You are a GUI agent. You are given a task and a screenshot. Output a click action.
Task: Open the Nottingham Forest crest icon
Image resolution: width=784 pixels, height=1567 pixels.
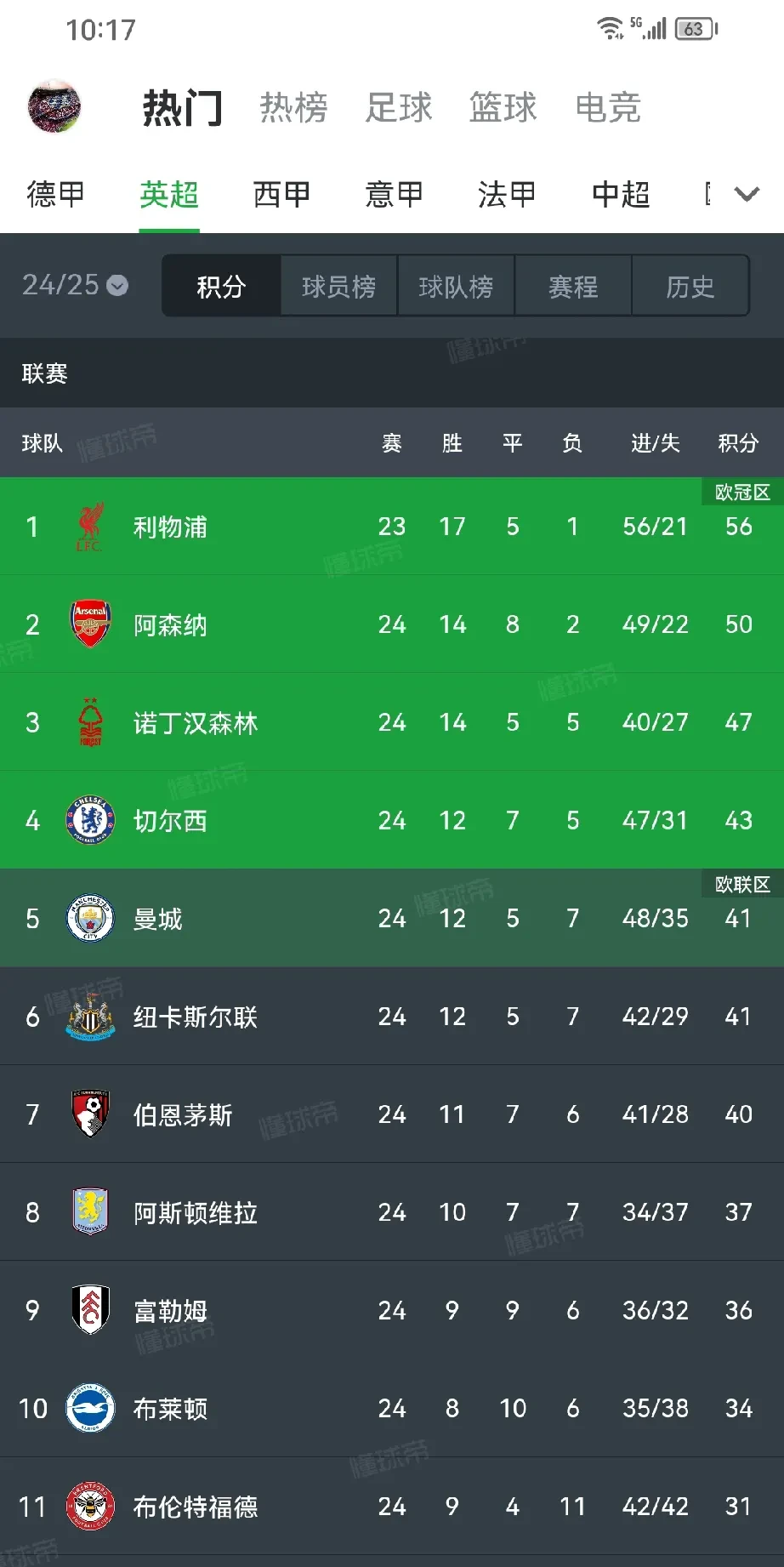click(x=90, y=722)
